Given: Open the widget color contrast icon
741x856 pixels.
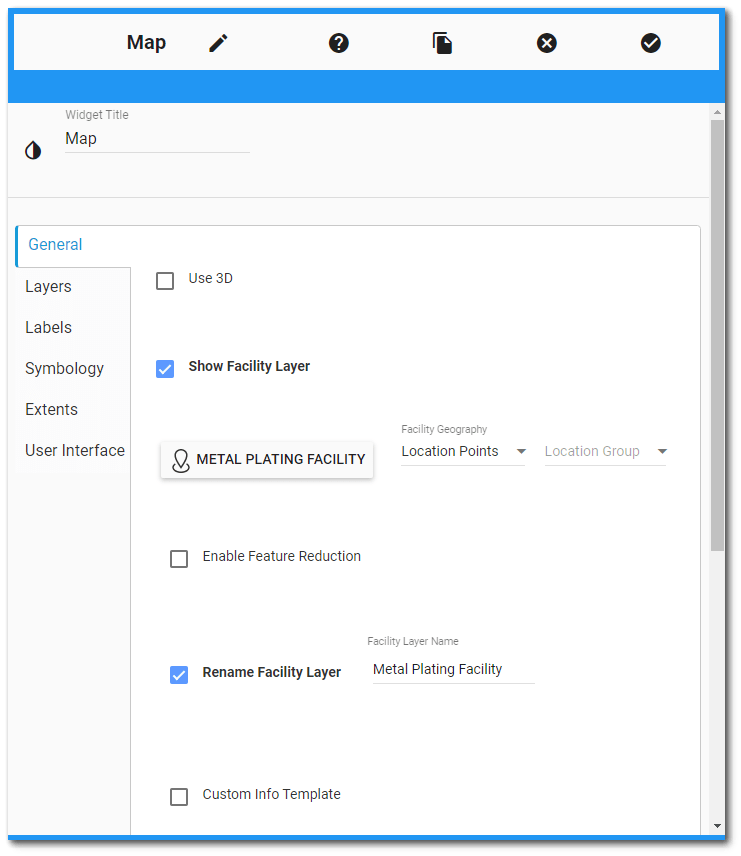Looking at the screenshot, I should 33,150.
